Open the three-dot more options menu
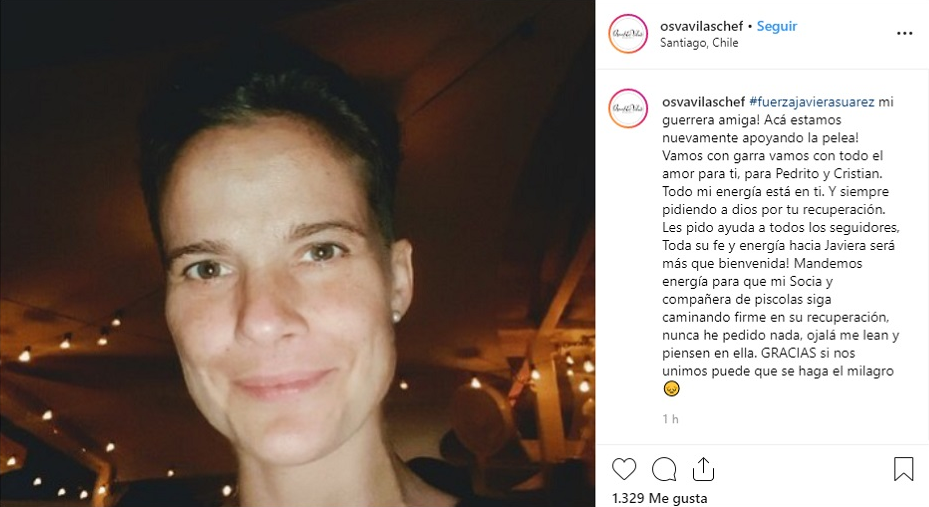The image size is (929, 507). tap(905, 33)
